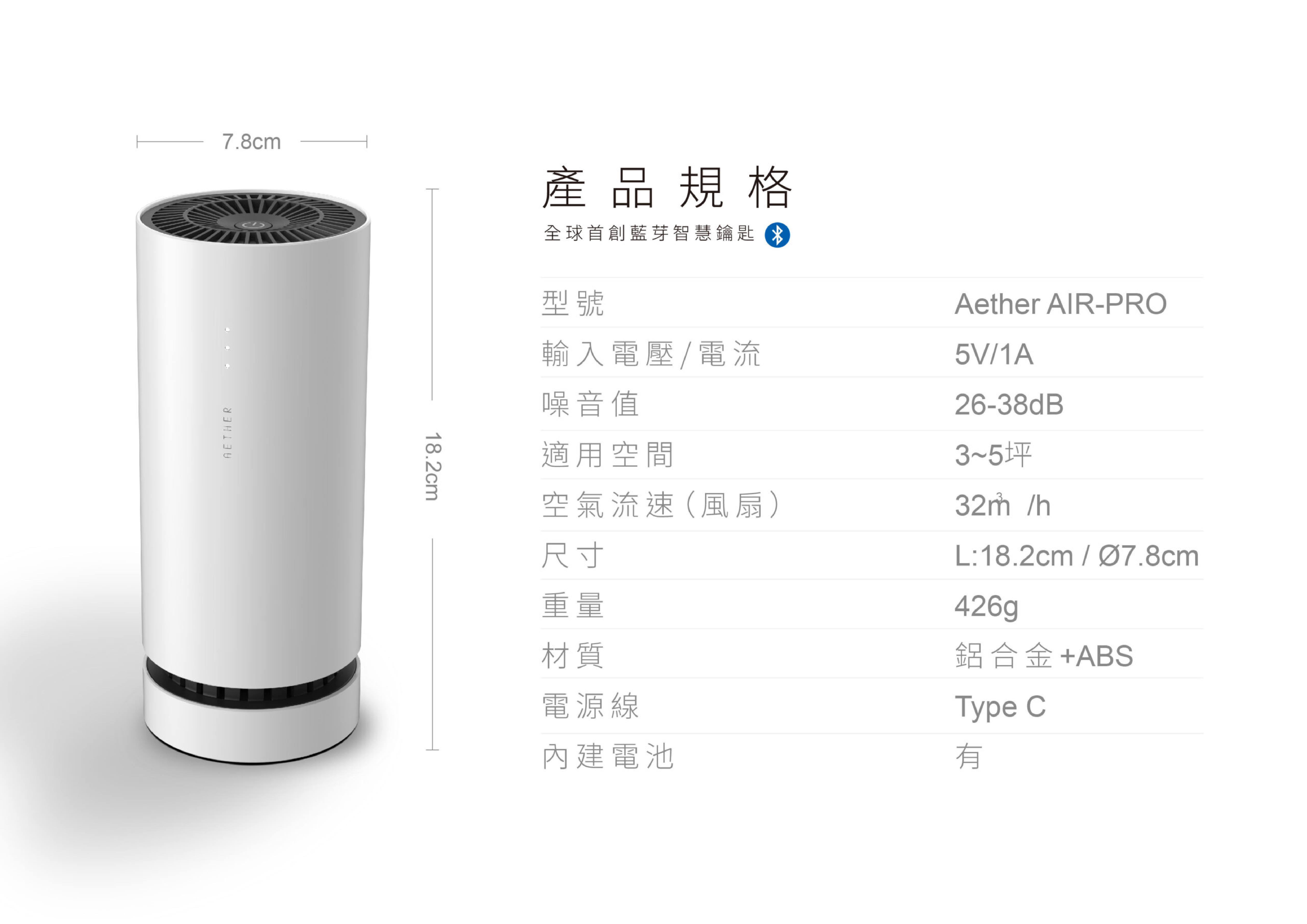Click the black air vent ring near base
This screenshot has height=924, width=1307.
pyautogui.click(x=252, y=683)
